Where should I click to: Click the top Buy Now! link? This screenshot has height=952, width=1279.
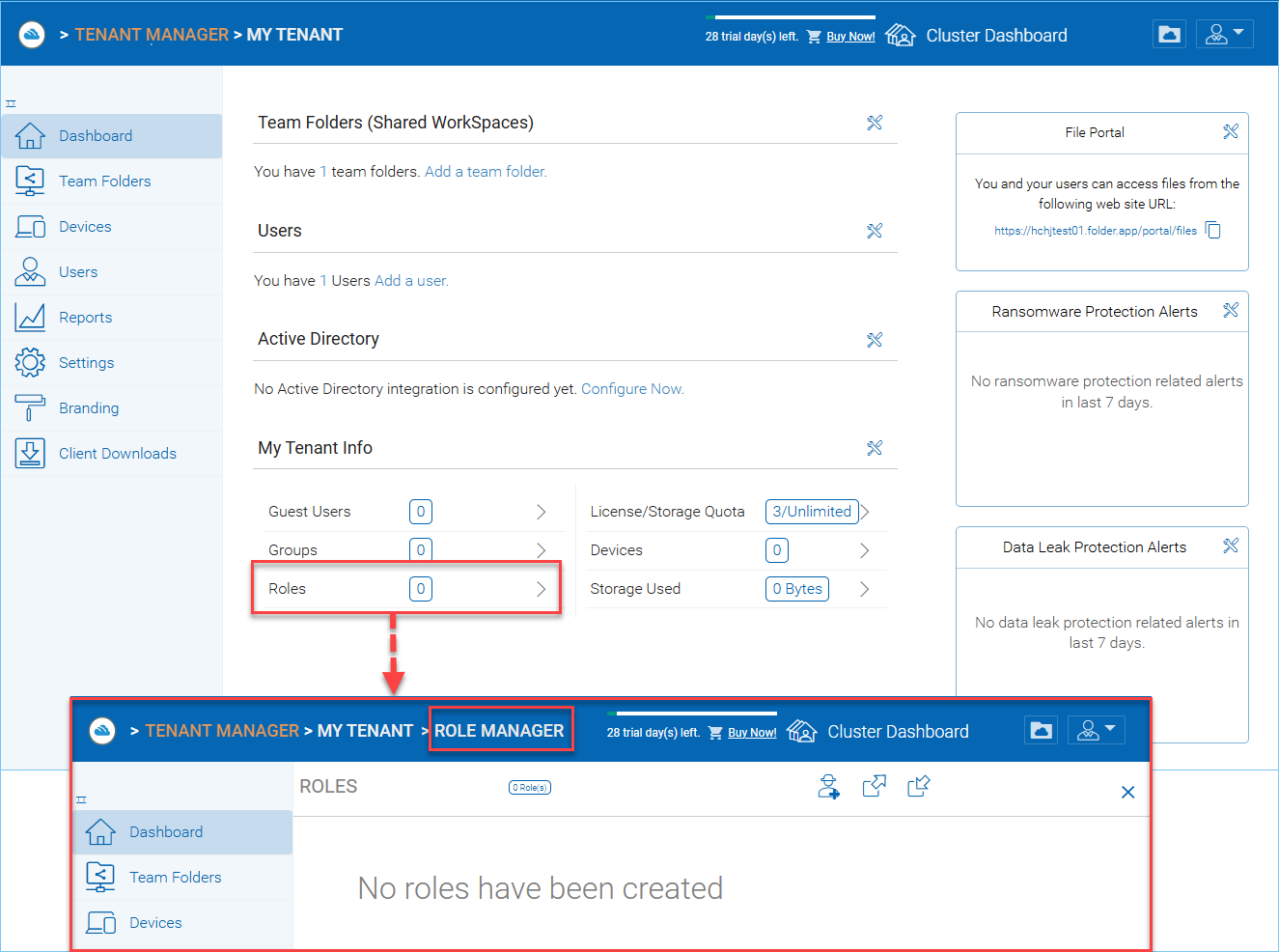tap(850, 37)
